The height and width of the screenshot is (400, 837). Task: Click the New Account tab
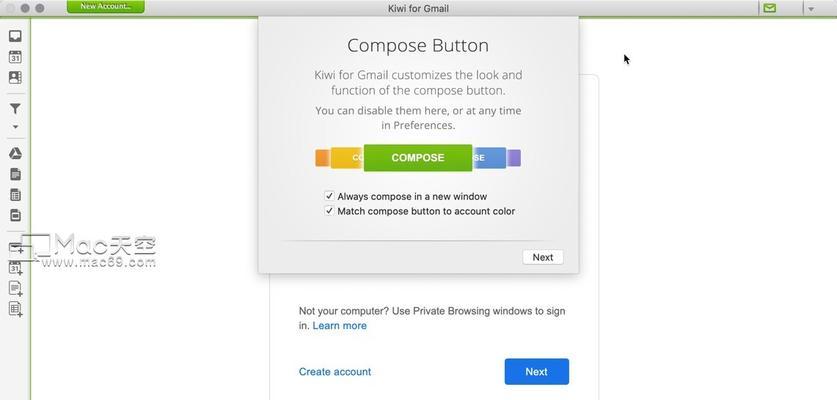[x=106, y=6]
